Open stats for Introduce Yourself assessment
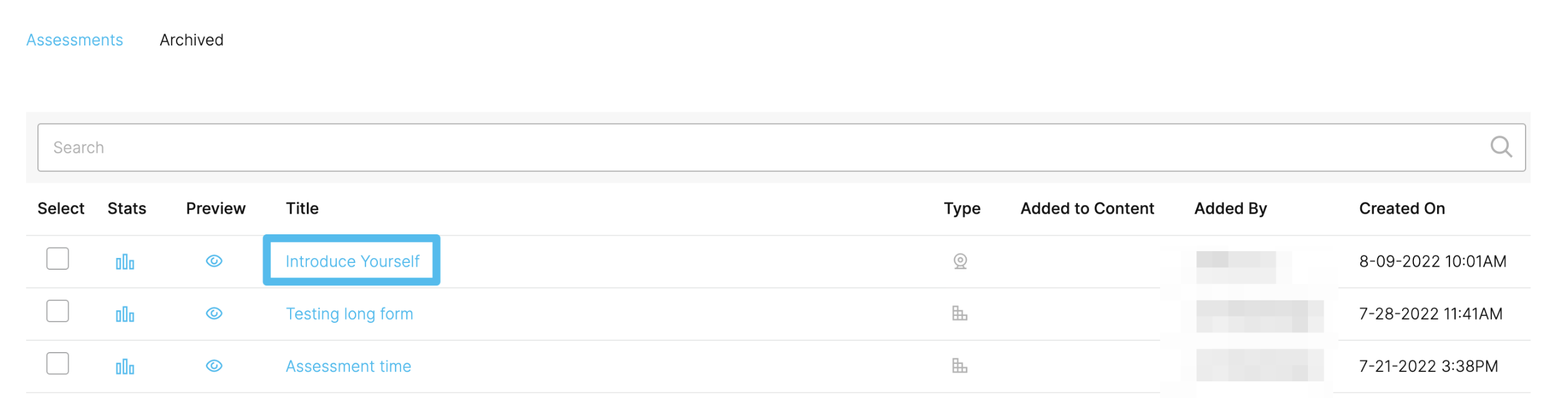This screenshot has height=415, width=1568. pyautogui.click(x=125, y=262)
